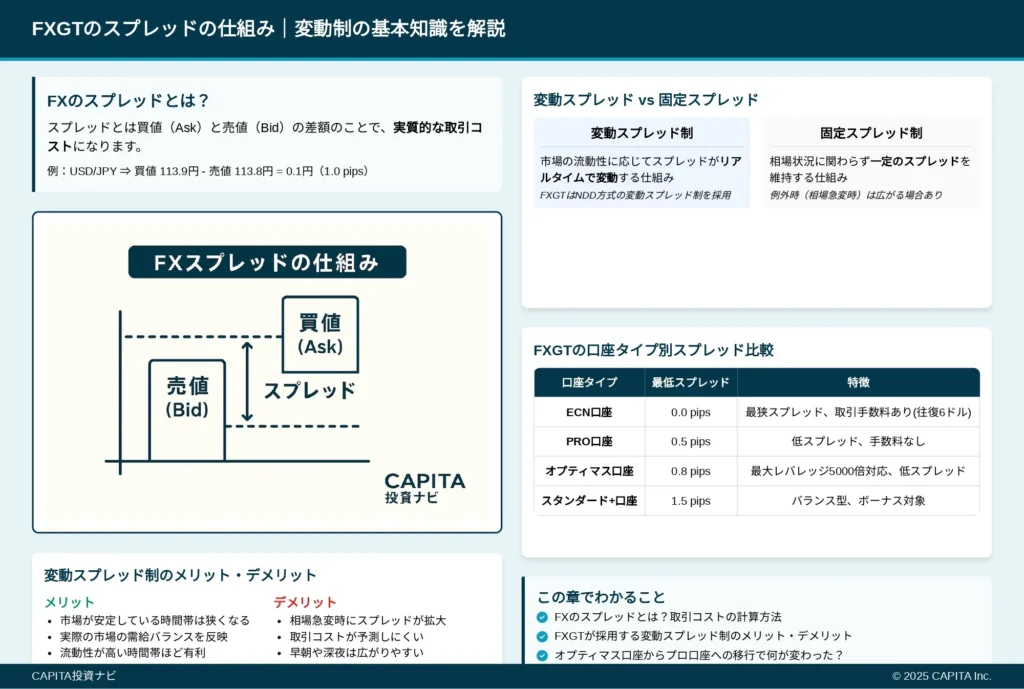The image size is (1024, 689).
Task: Click the 最低スプレッド column header
Action: 690,383
